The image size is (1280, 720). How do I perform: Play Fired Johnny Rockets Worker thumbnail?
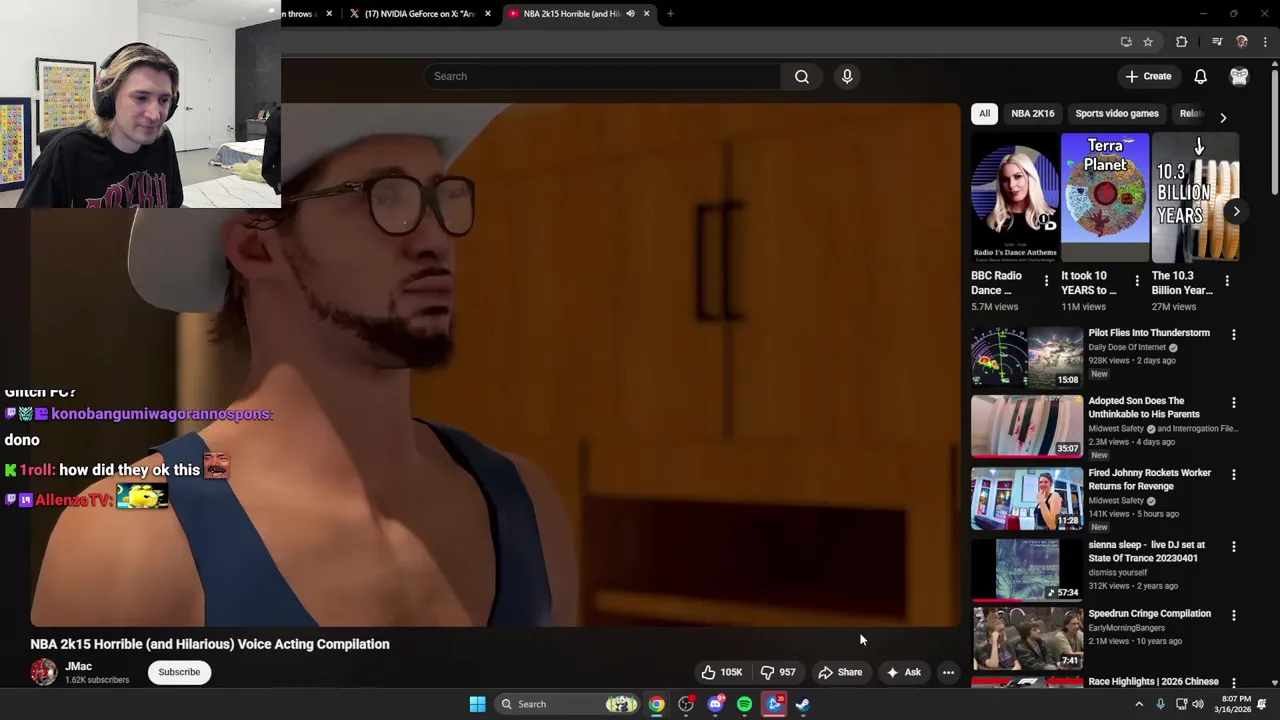[1027, 497]
